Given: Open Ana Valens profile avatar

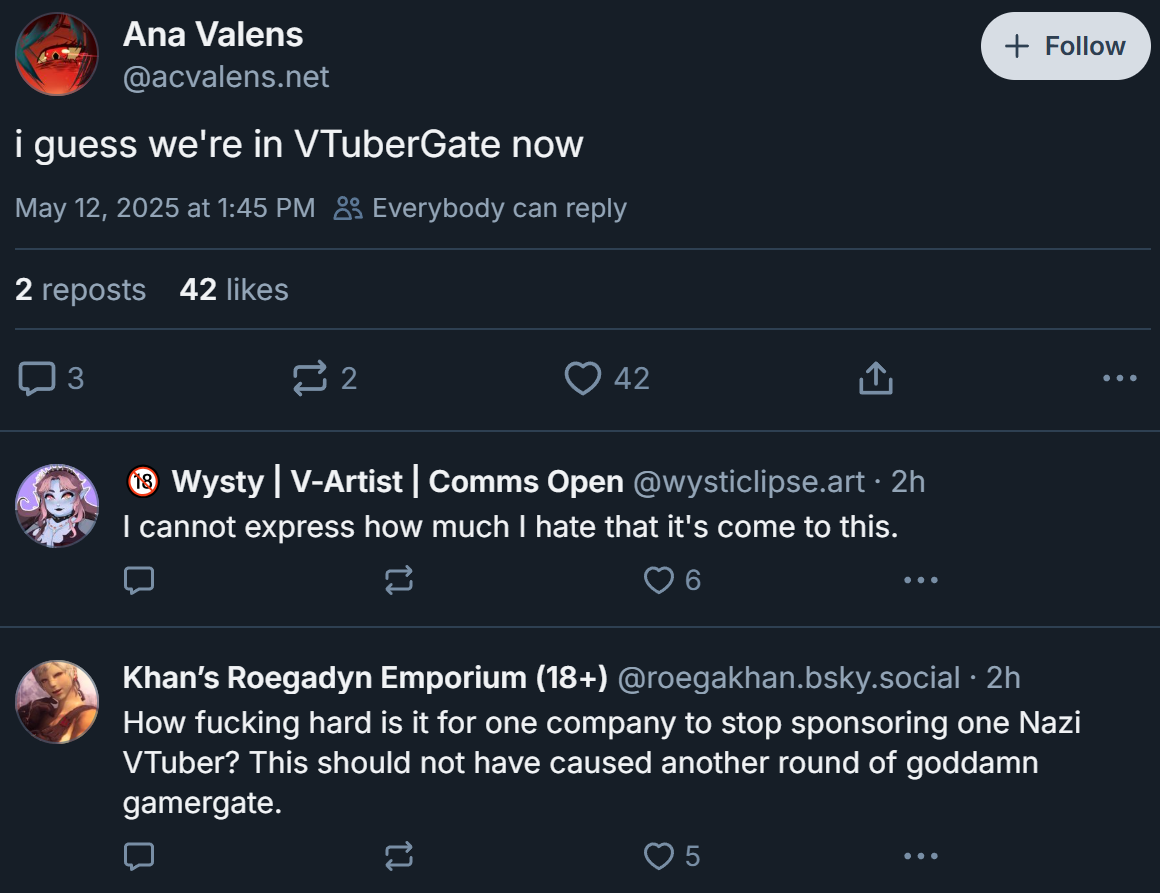Looking at the screenshot, I should 57,54.
